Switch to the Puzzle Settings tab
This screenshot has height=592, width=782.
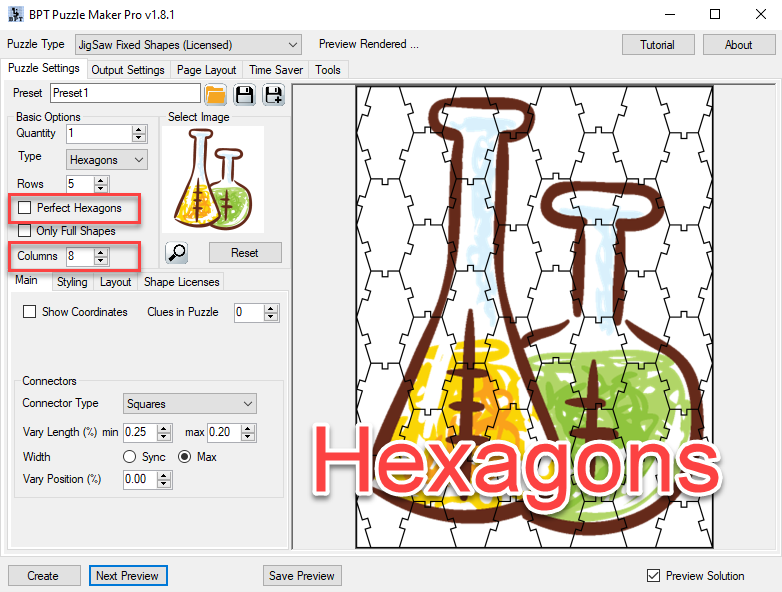tap(44, 68)
